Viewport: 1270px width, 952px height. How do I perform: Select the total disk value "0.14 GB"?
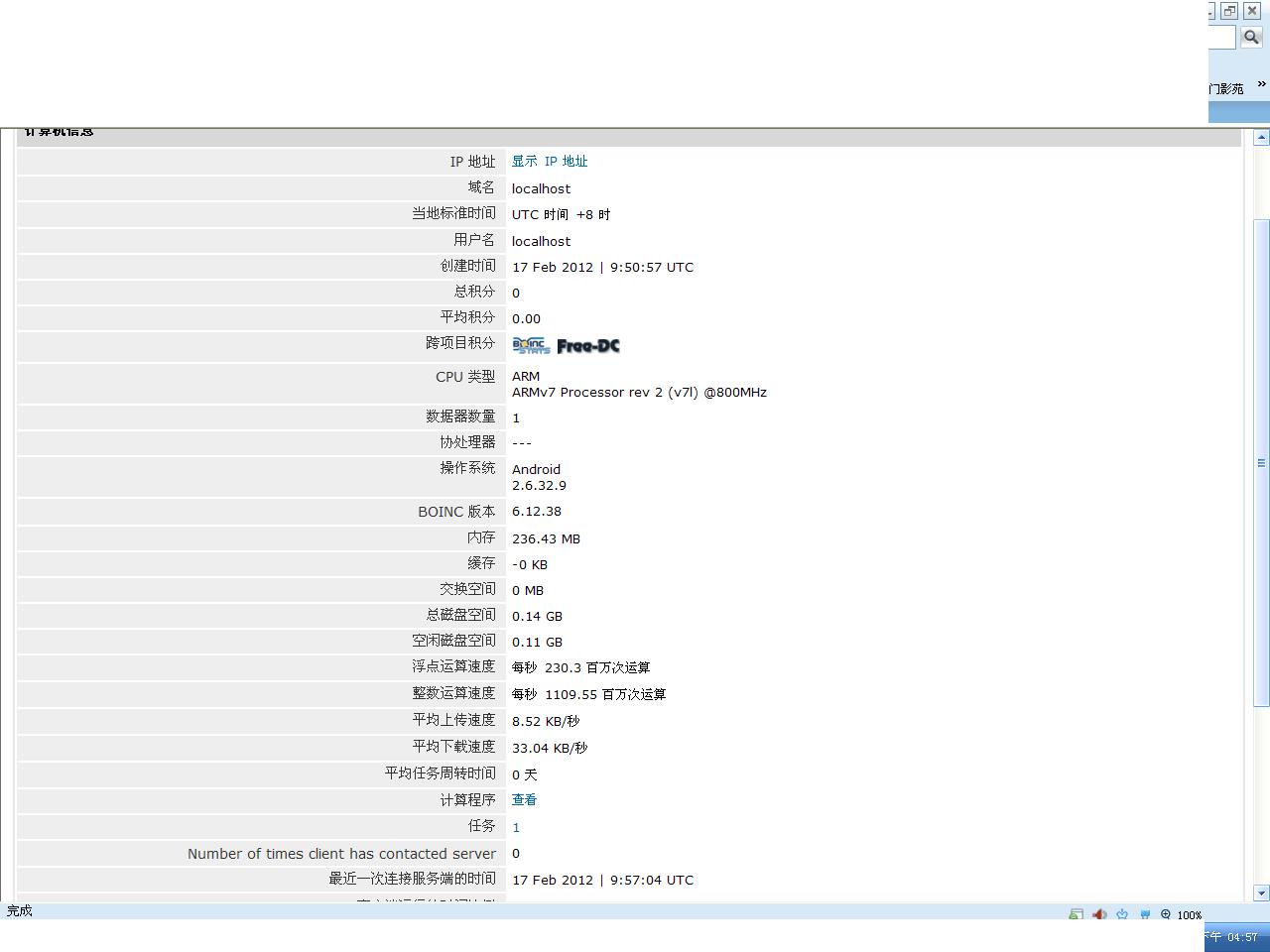(537, 616)
